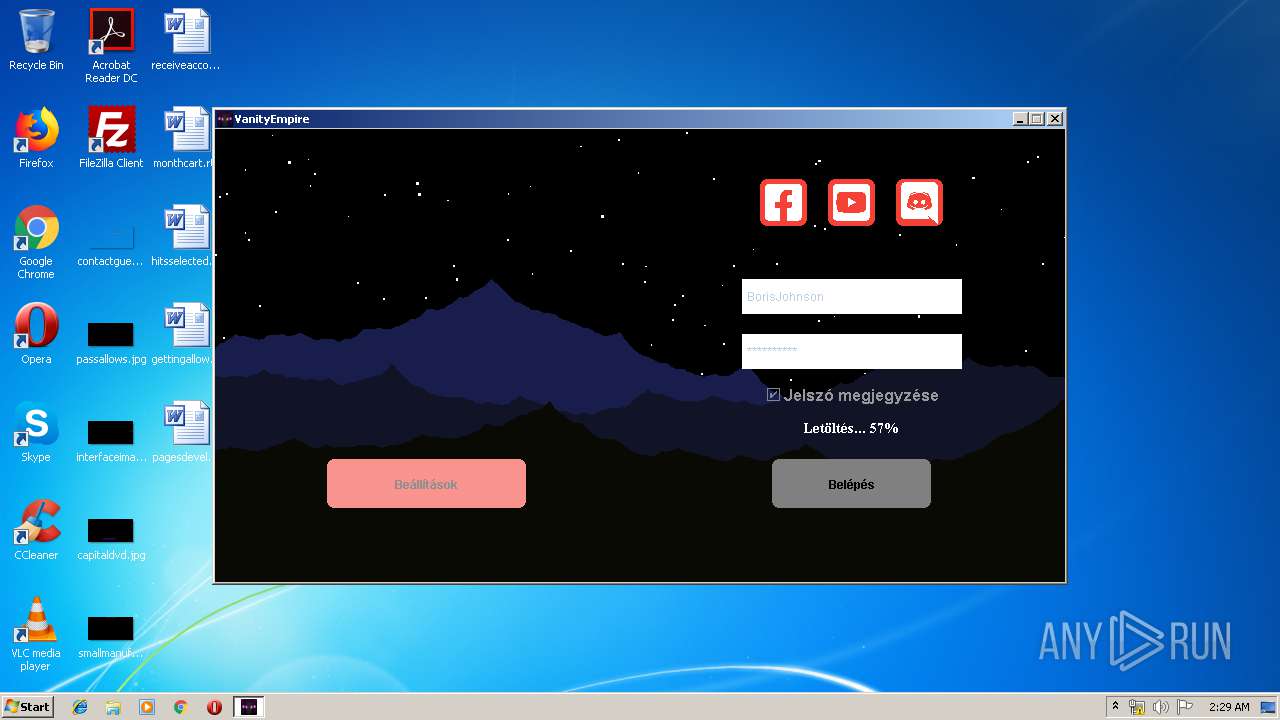
Task: Open the YouTube link icon
Action: [x=851, y=203]
